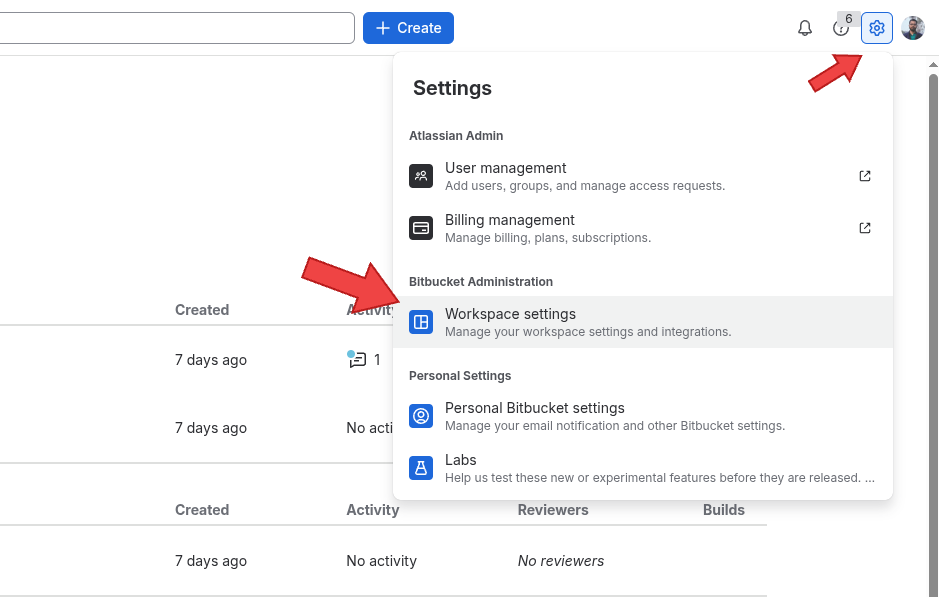
Task: Click external link icon beside User management
Action: [x=865, y=176]
